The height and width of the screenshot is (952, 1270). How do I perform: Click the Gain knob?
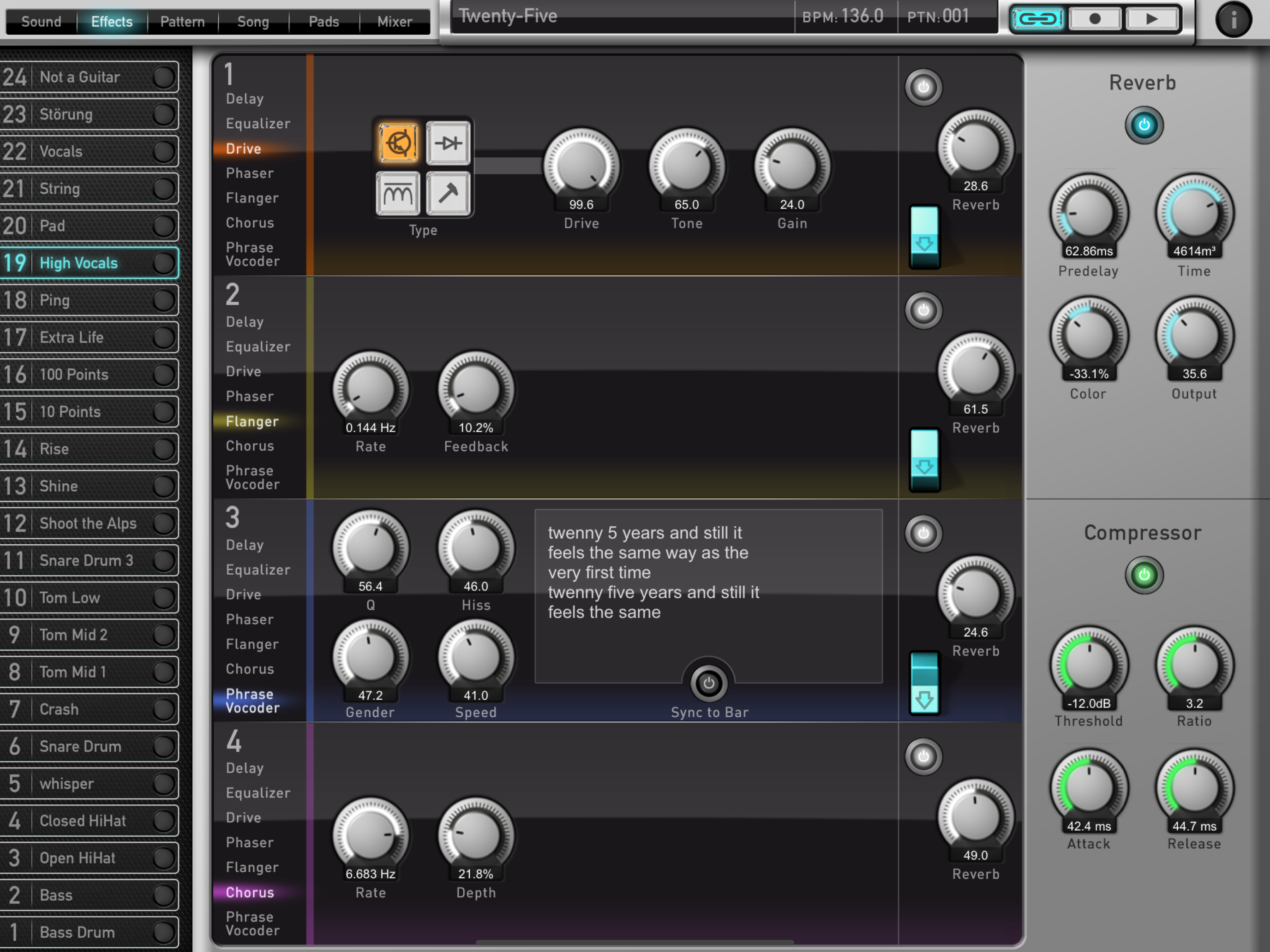coord(792,166)
